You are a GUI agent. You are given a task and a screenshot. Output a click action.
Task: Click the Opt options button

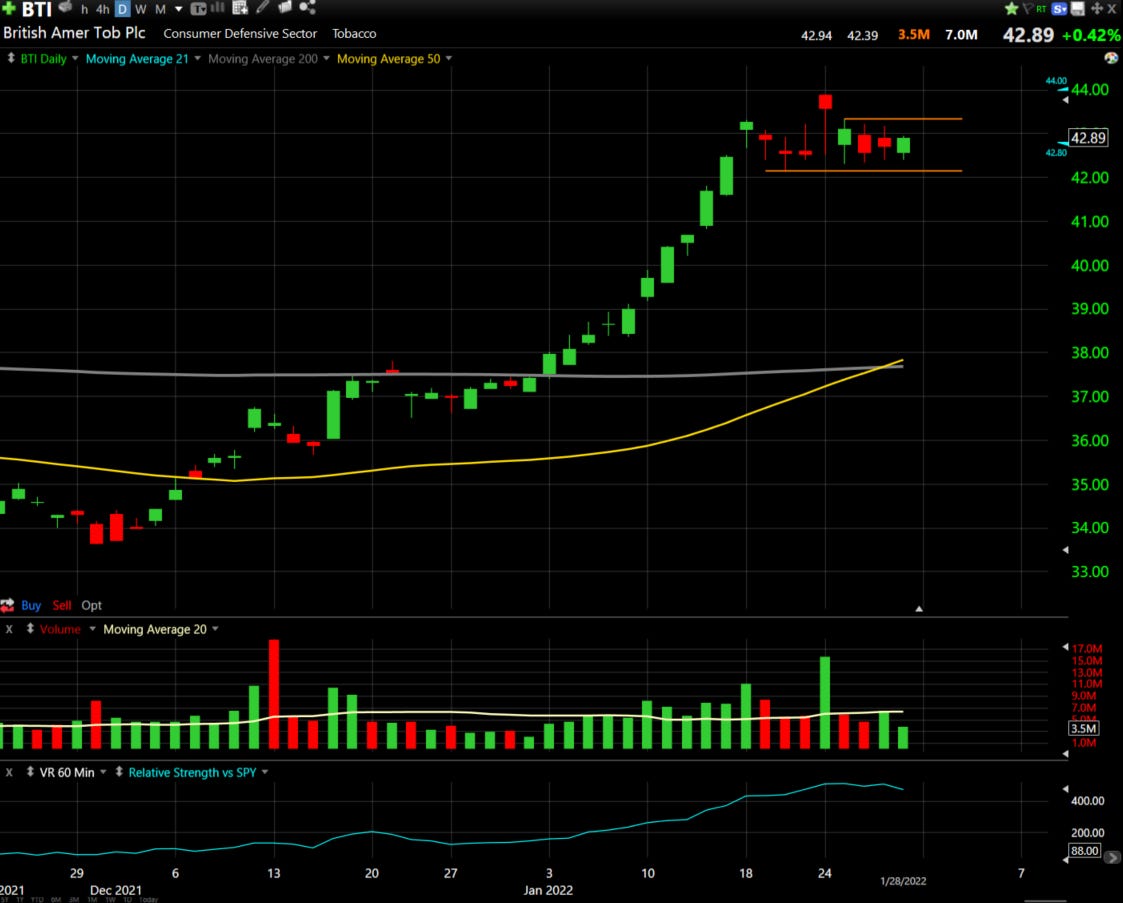[92, 605]
